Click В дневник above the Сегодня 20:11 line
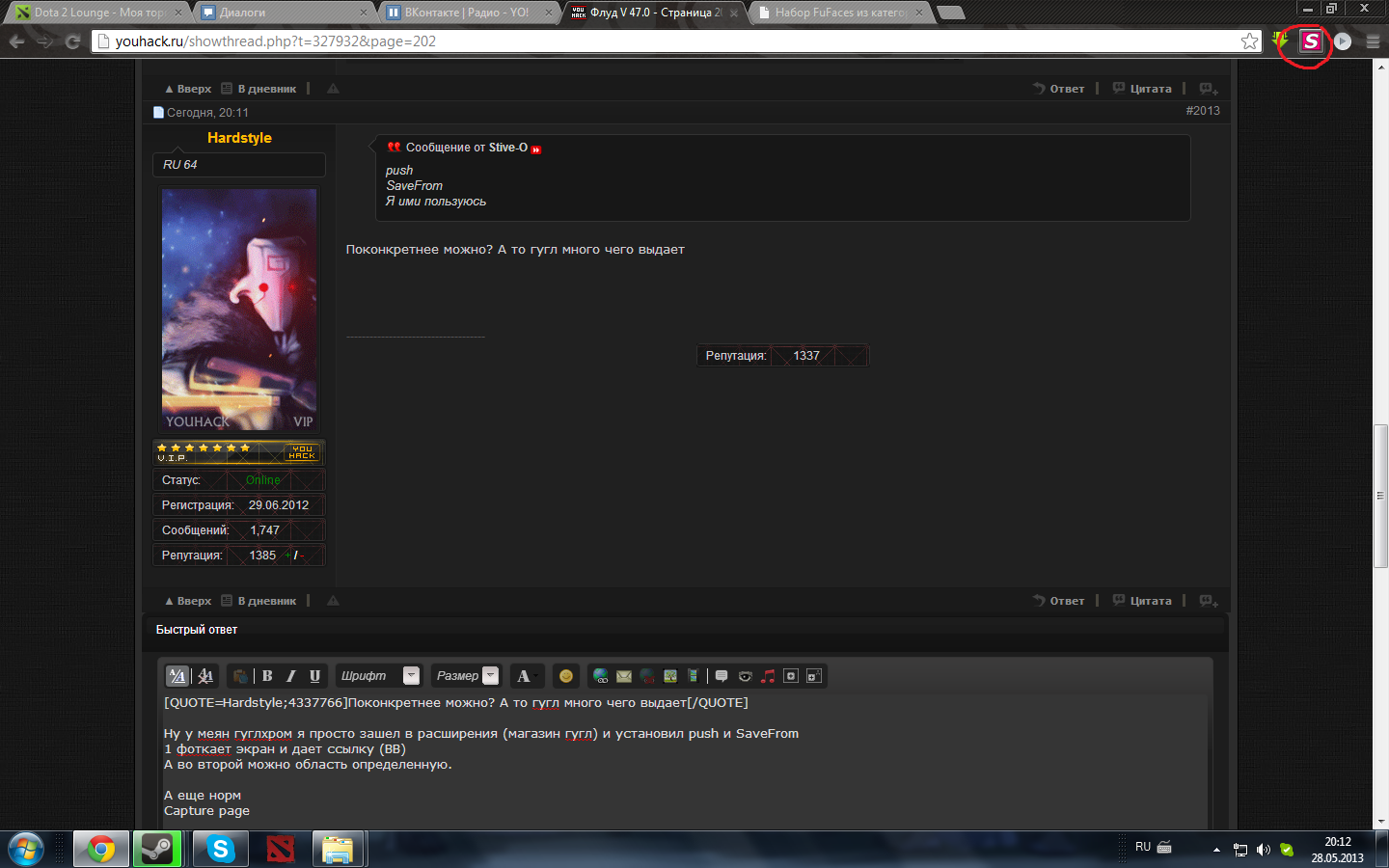 pyautogui.click(x=259, y=89)
